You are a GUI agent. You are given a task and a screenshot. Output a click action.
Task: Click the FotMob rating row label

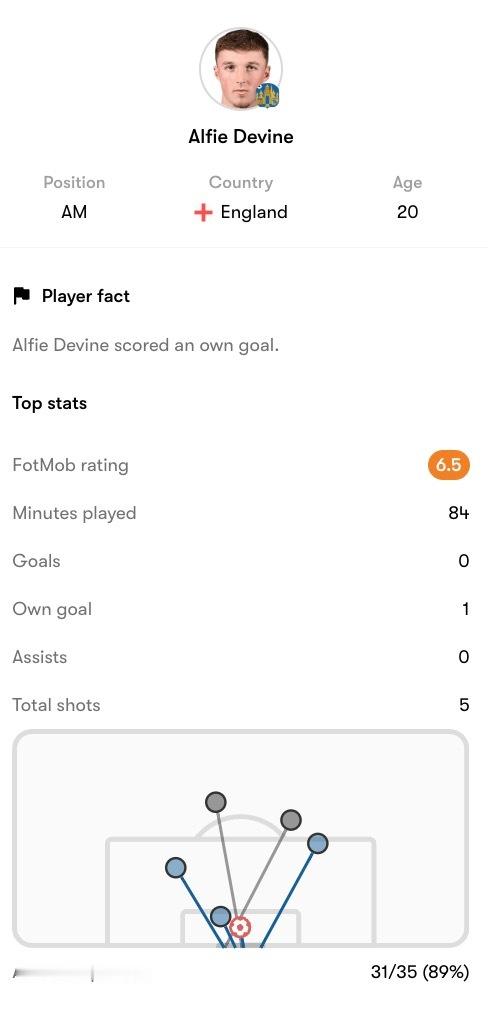coord(70,465)
